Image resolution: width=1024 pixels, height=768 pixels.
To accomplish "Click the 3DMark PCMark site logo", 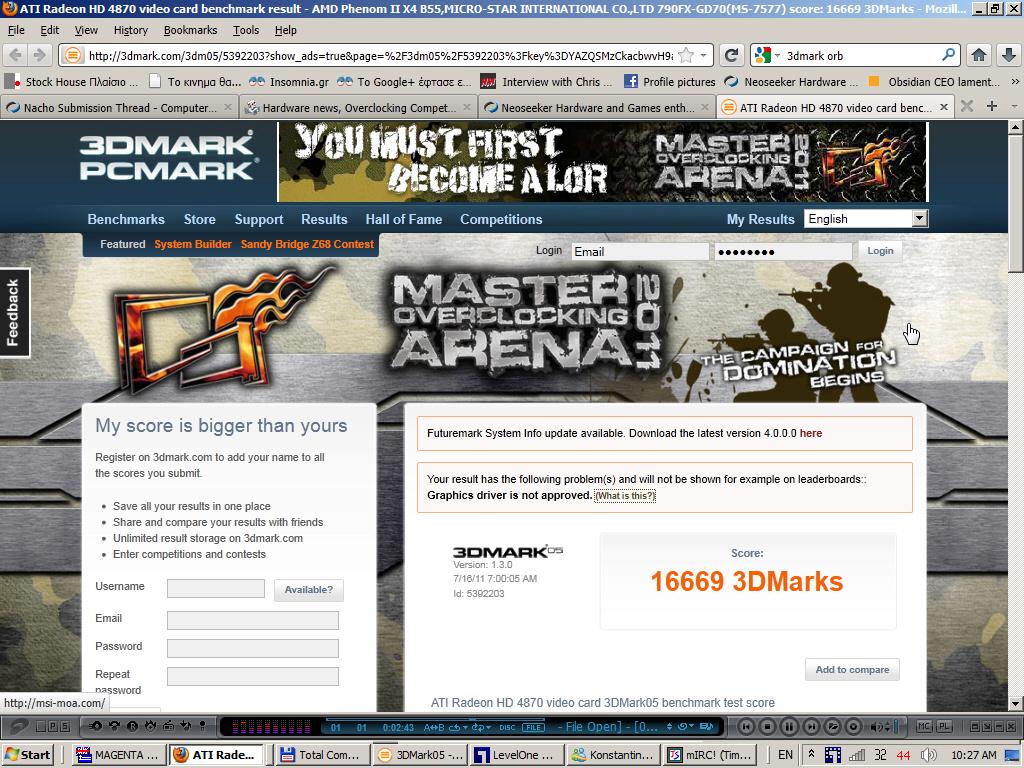I will (x=168, y=157).
